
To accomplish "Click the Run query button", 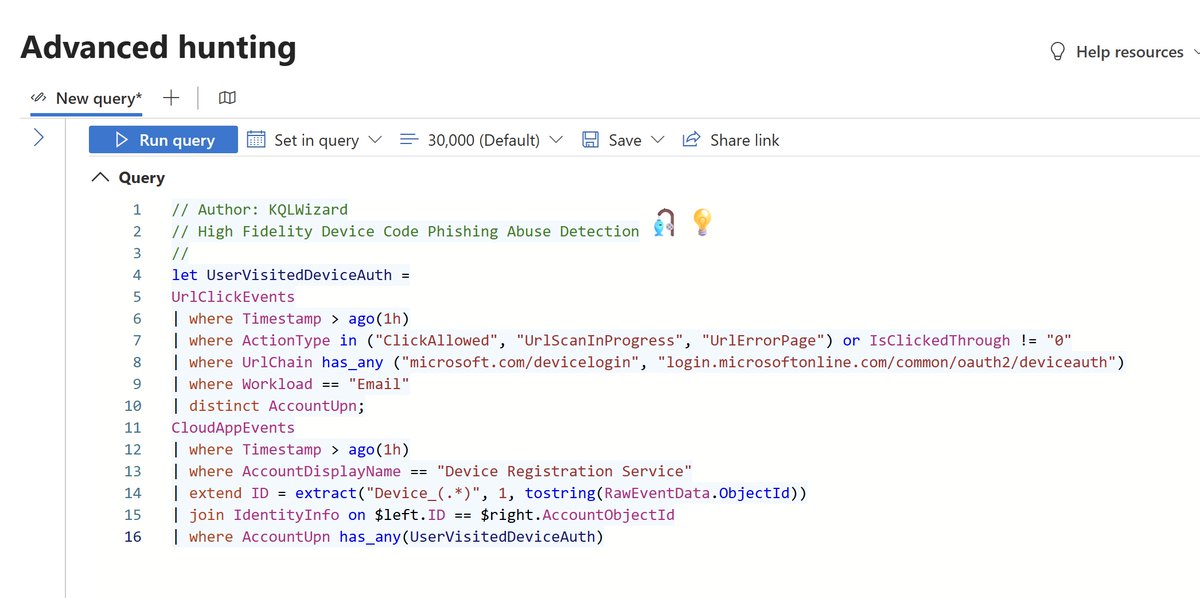I will [x=163, y=140].
